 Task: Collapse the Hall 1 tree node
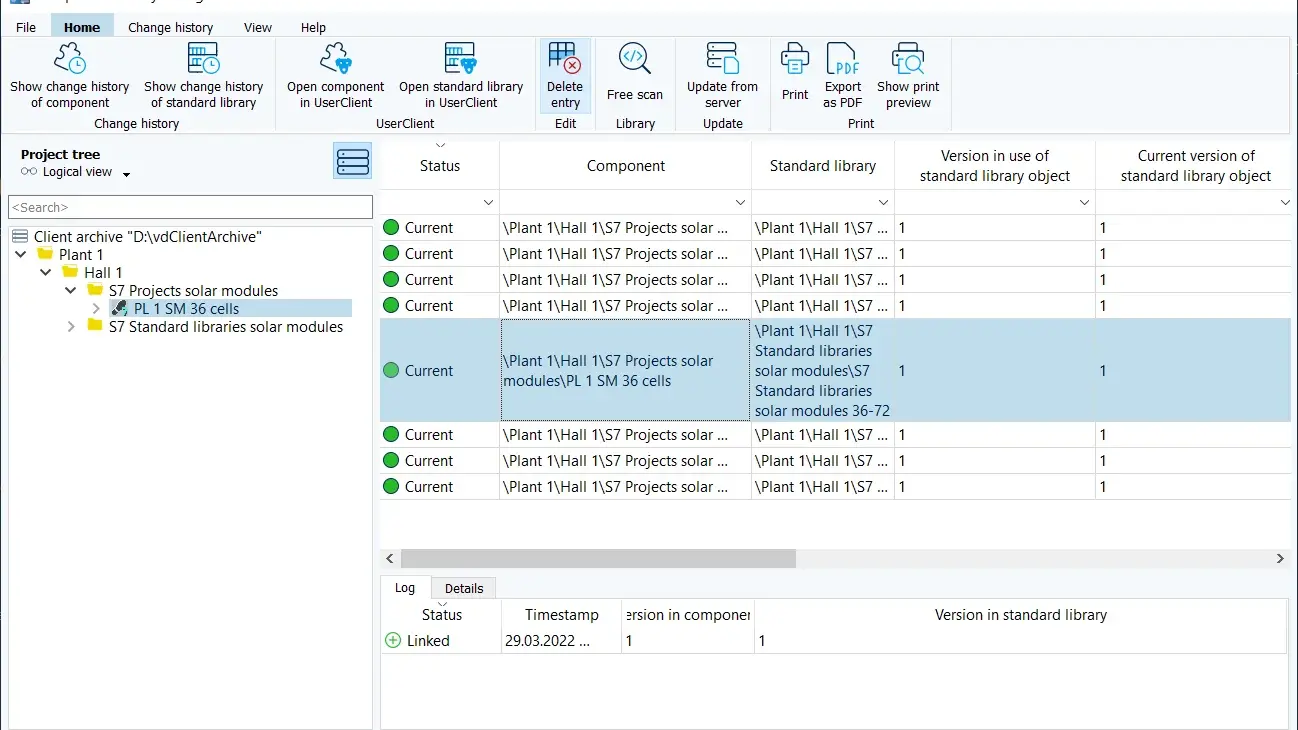[x=46, y=273]
